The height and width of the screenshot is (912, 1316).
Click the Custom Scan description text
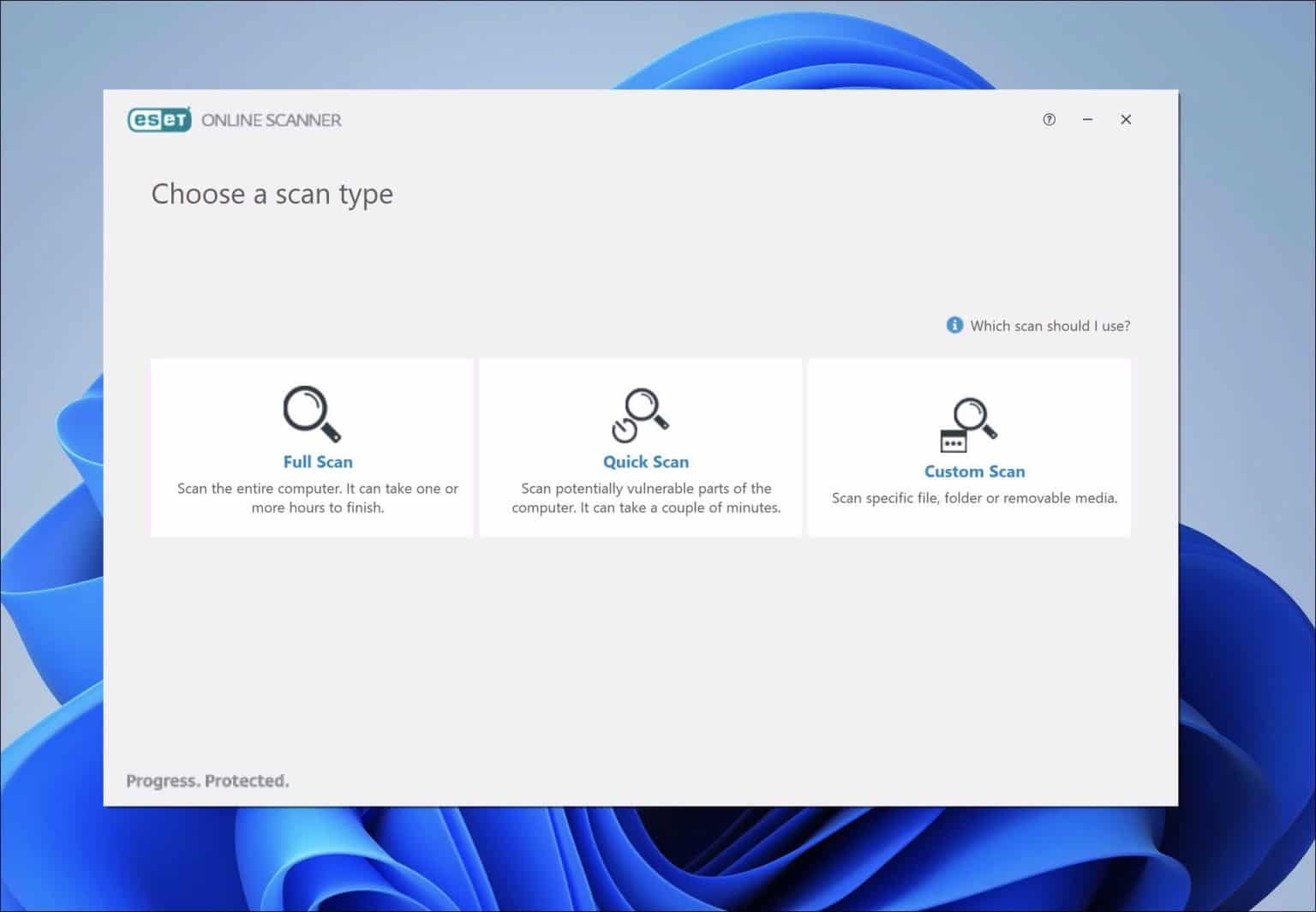pos(975,498)
